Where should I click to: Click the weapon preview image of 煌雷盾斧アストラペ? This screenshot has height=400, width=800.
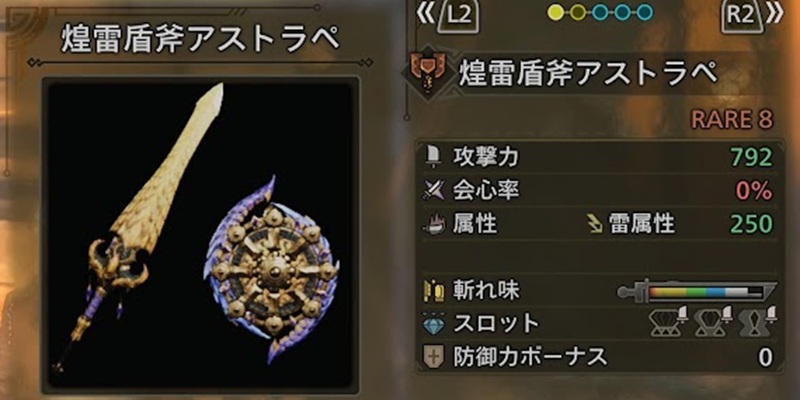point(200,233)
